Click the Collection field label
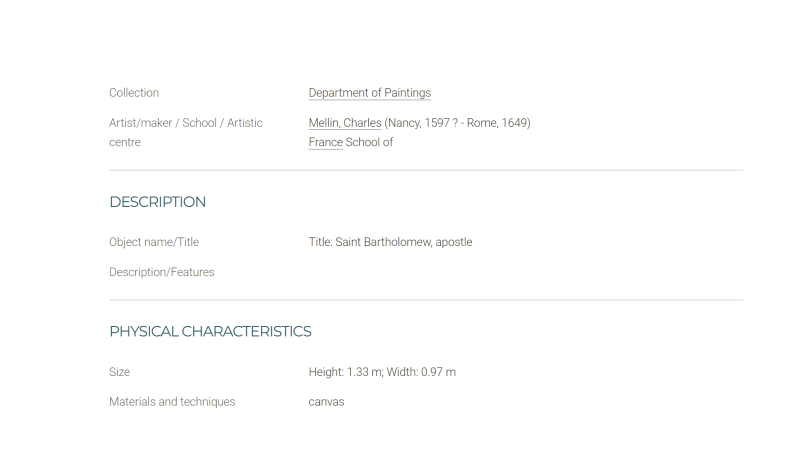The image size is (800, 474). coord(134,93)
